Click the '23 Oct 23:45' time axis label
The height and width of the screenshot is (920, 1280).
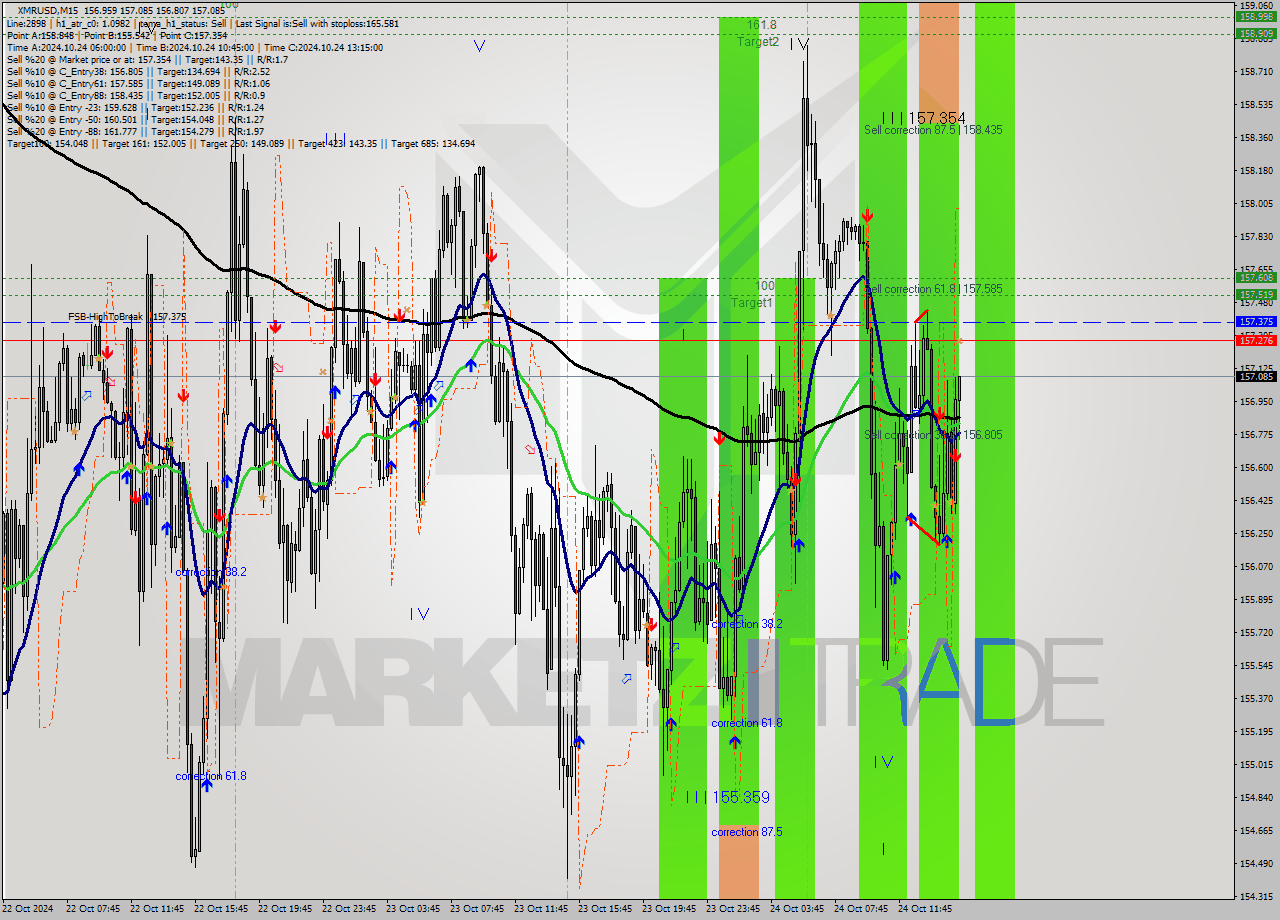(x=733, y=909)
